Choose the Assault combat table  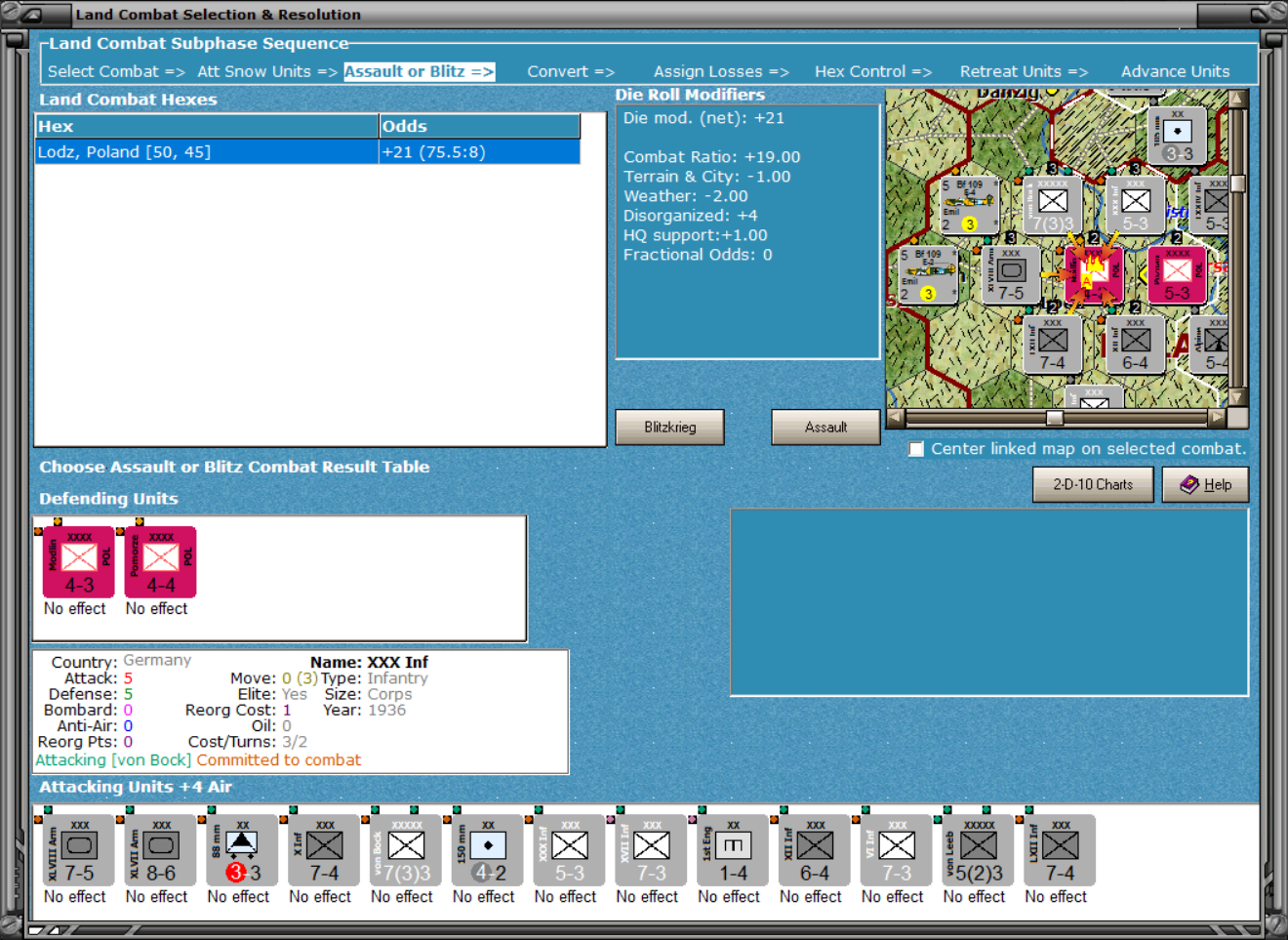[x=825, y=428]
